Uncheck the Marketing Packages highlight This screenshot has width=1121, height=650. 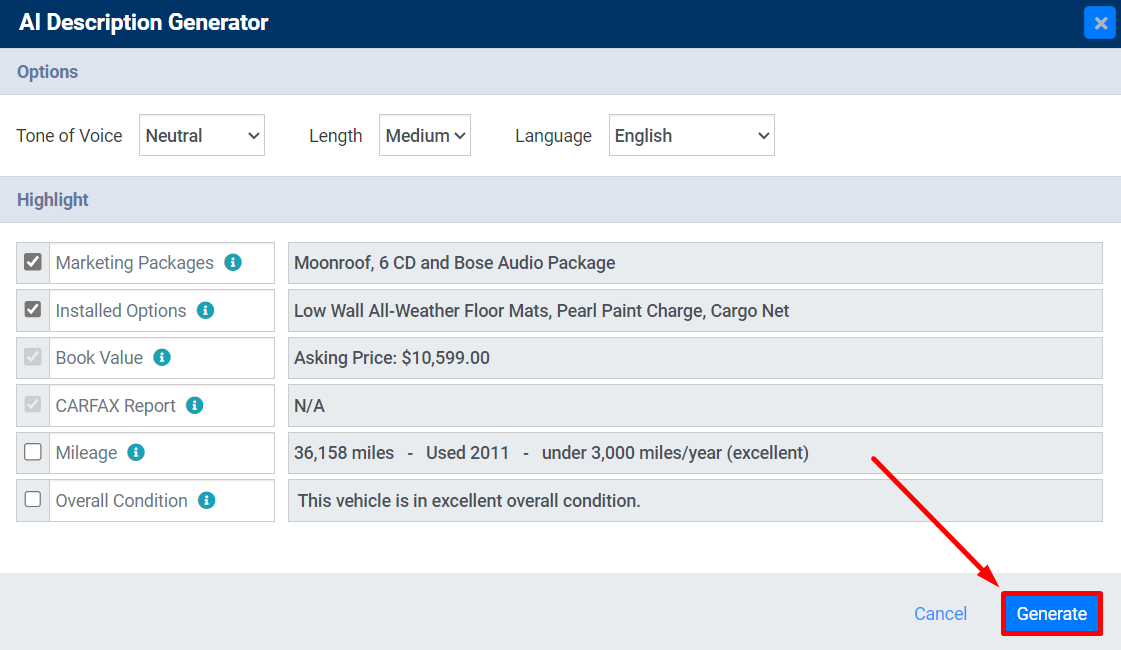[32, 262]
